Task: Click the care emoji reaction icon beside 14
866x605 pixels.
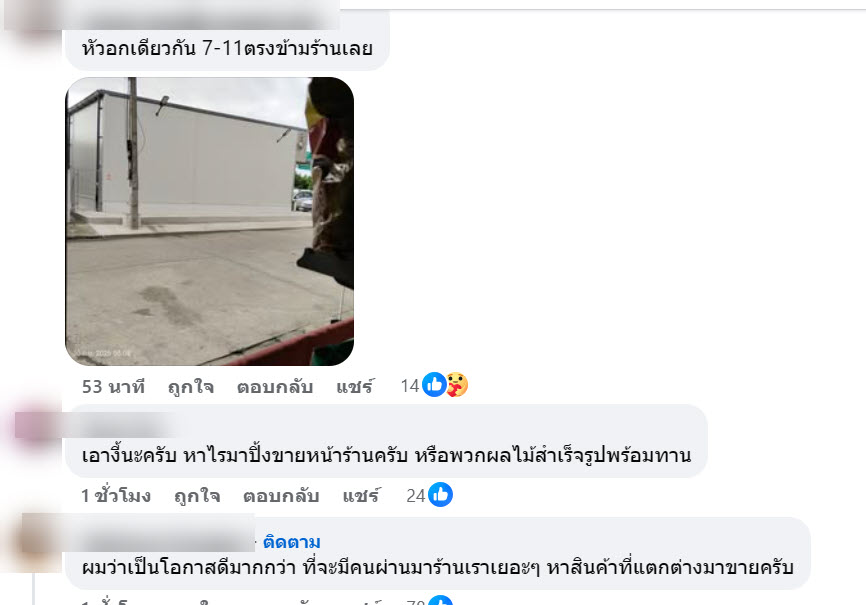Action: tap(457, 385)
